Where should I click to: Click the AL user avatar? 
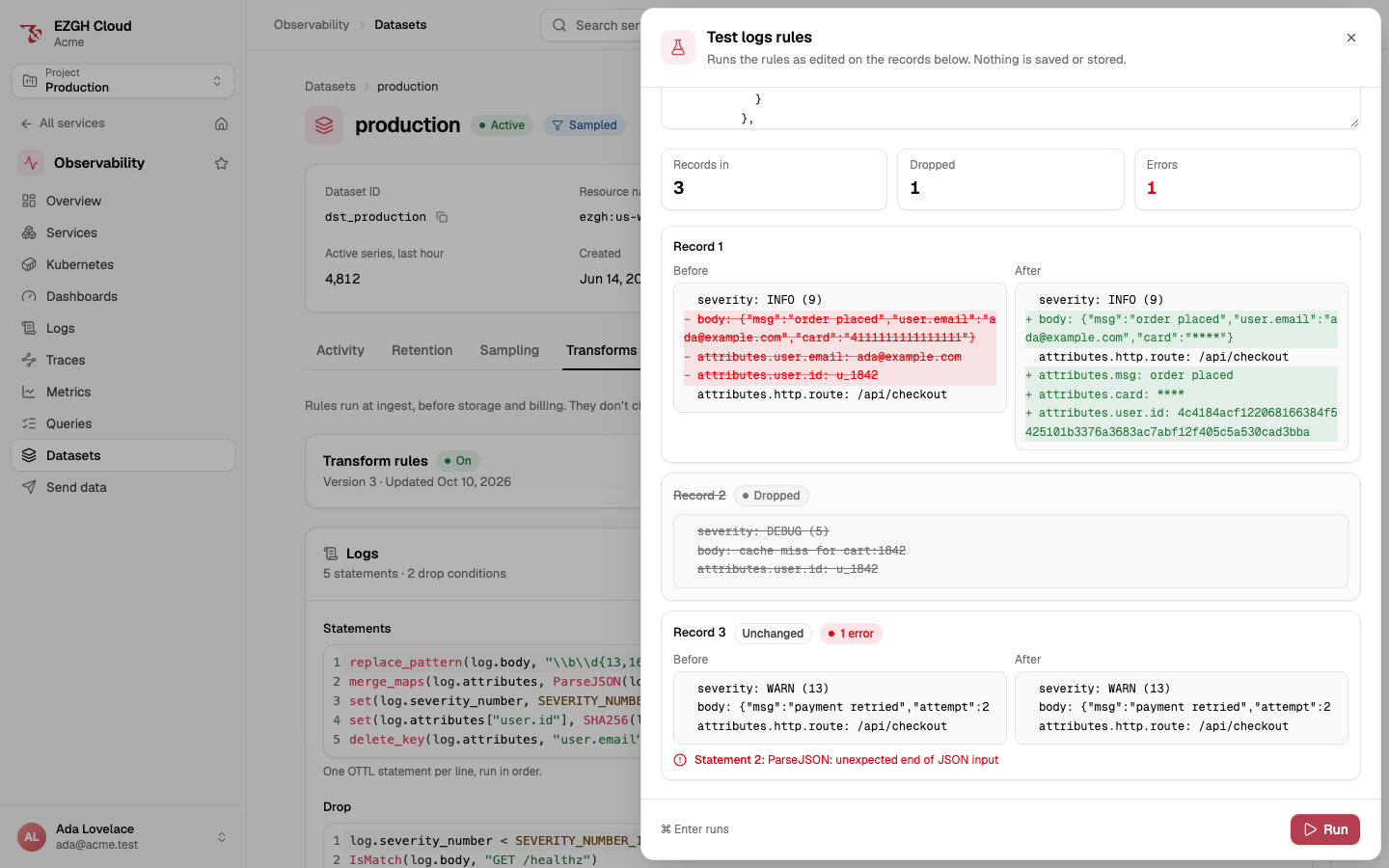pyautogui.click(x=32, y=836)
